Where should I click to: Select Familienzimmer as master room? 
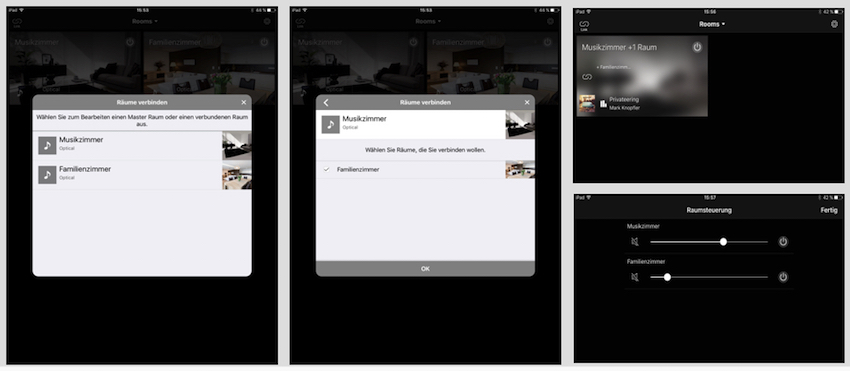142,175
